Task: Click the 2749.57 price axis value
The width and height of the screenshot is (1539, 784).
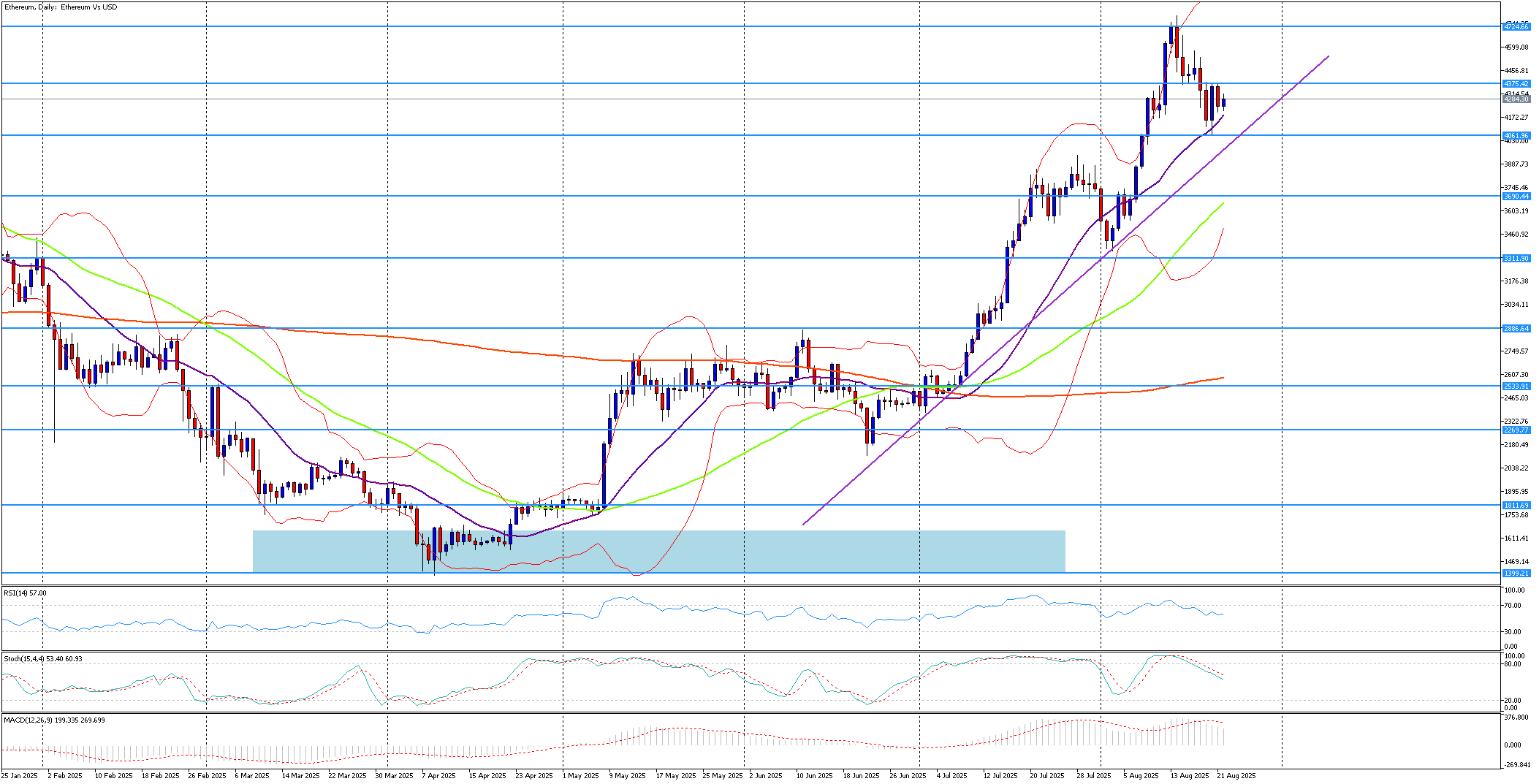Action: click(x=1516, y=351)
